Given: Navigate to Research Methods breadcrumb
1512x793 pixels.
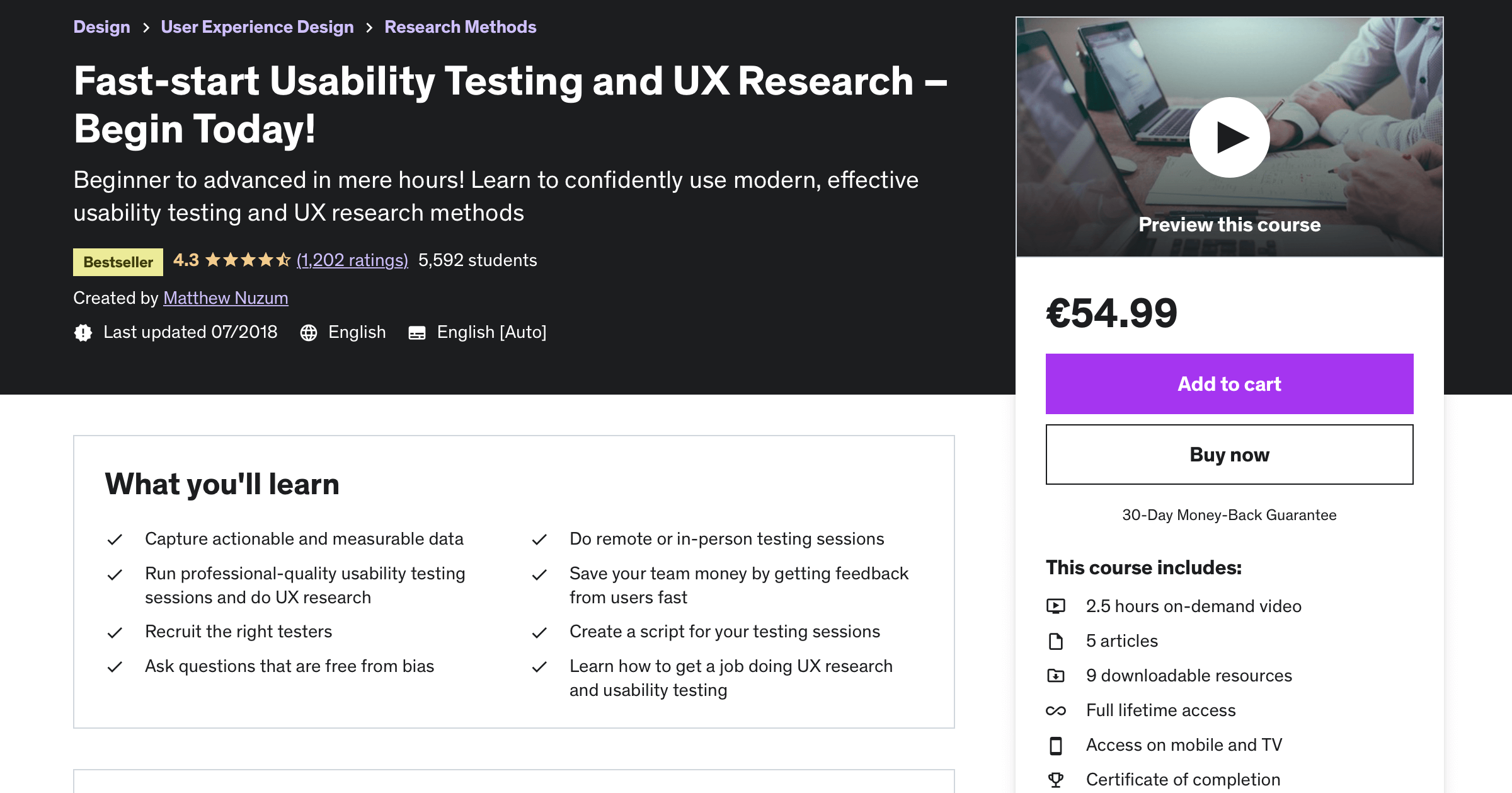Looking at the screenshot, I should (461, 27).
